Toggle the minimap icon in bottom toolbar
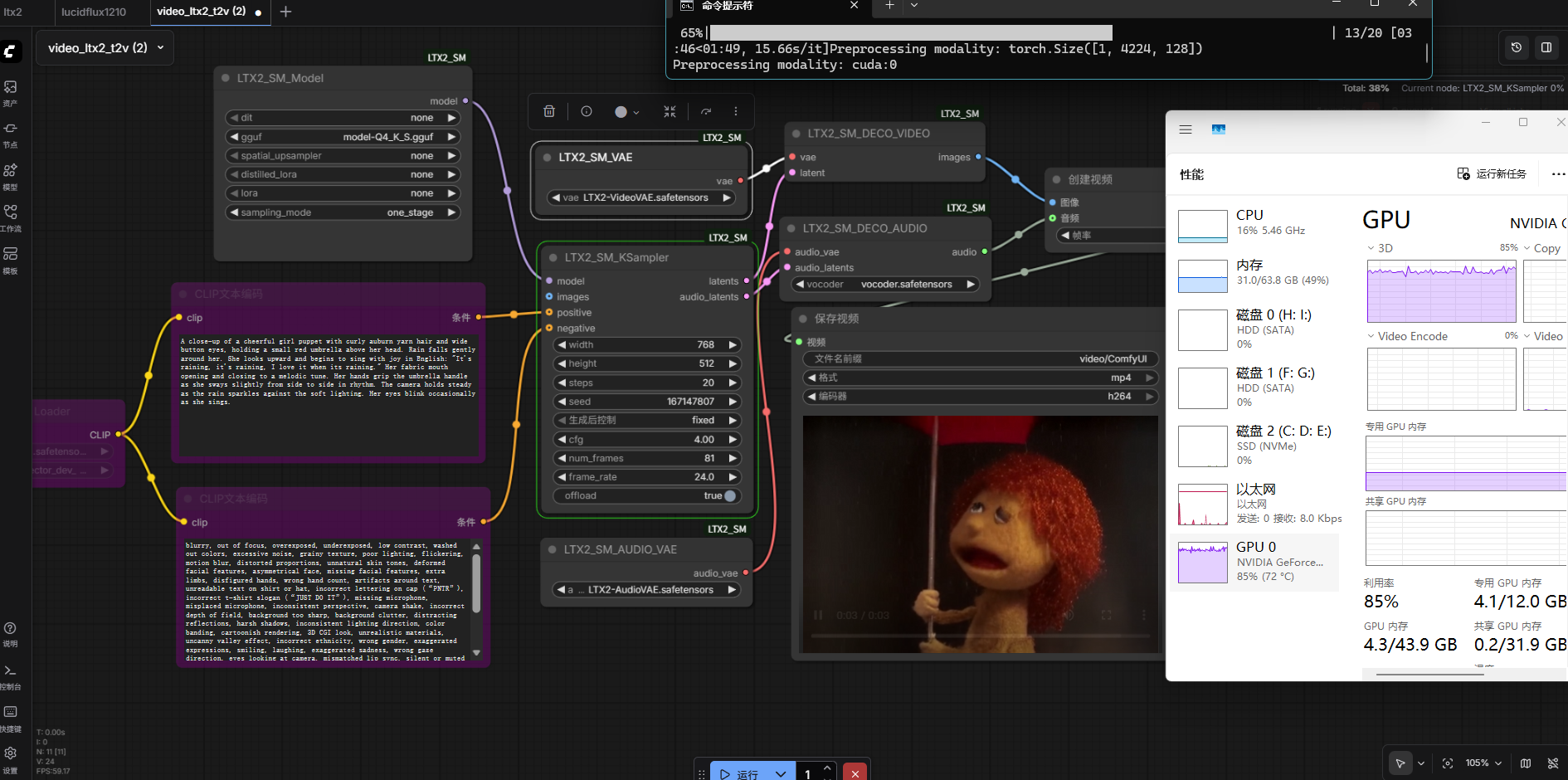The height and width of the screenshot is (780, 1568). point(1526,763)
